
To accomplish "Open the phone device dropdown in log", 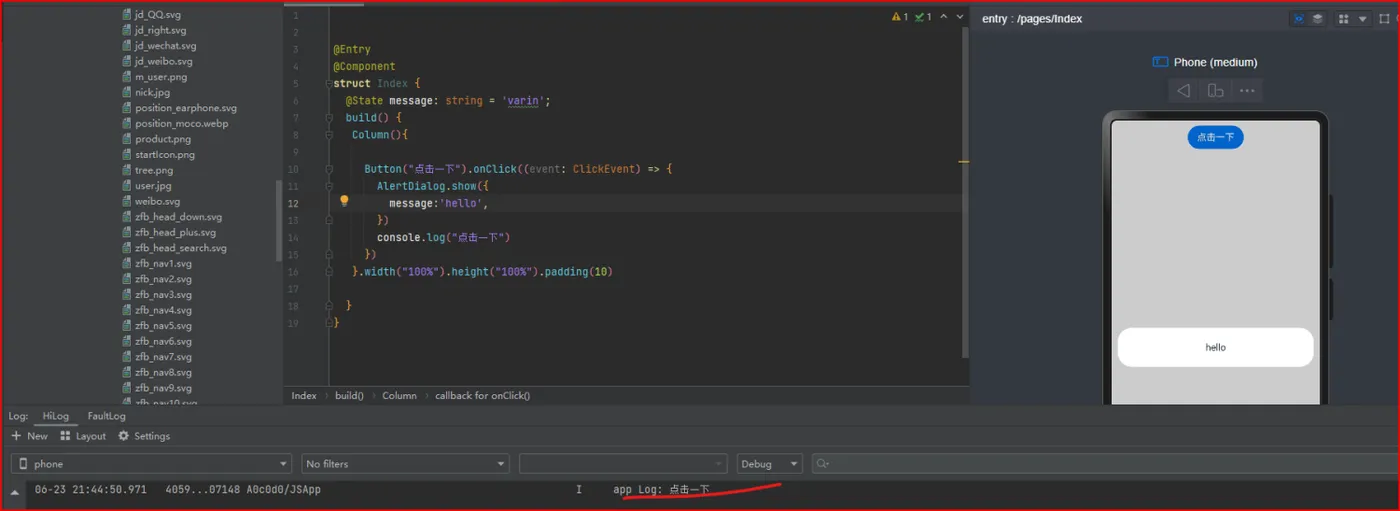I will 151,464.
